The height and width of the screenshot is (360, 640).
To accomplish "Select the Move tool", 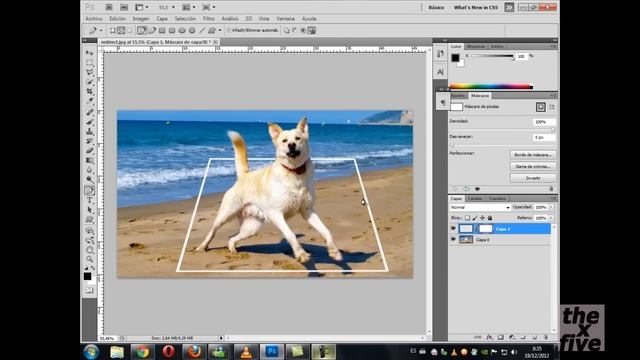I will click(89, 53).
